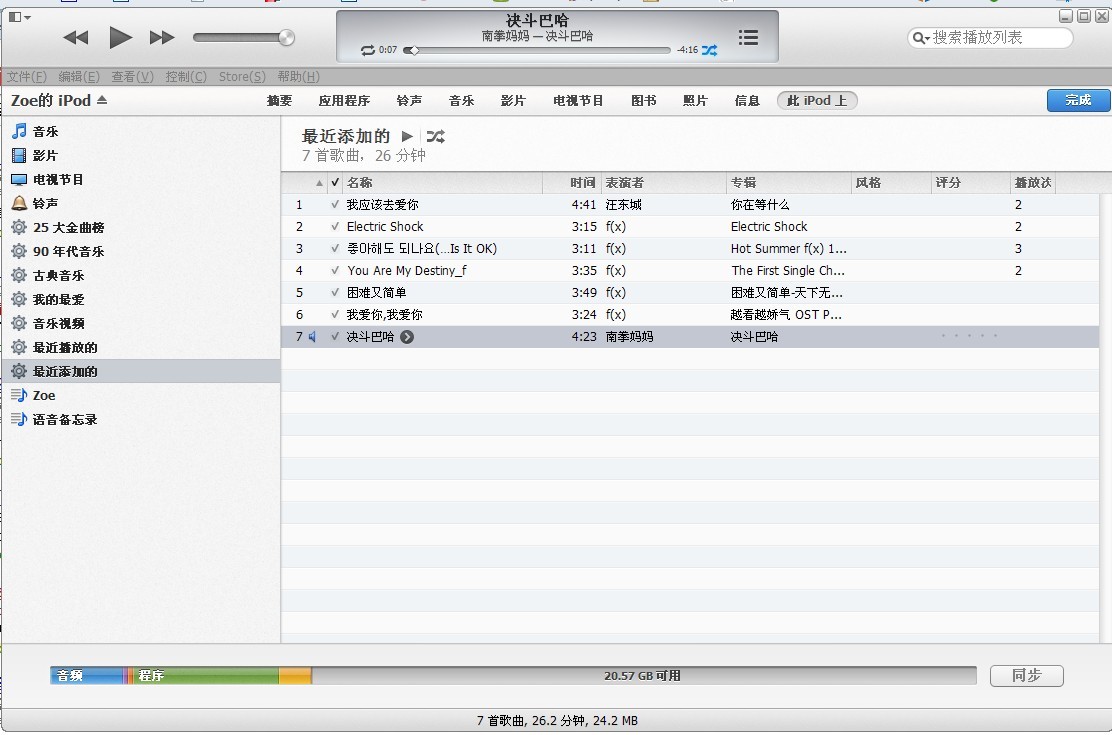
Task: Open the 查看(V) menu
Action: coord(133,77)
